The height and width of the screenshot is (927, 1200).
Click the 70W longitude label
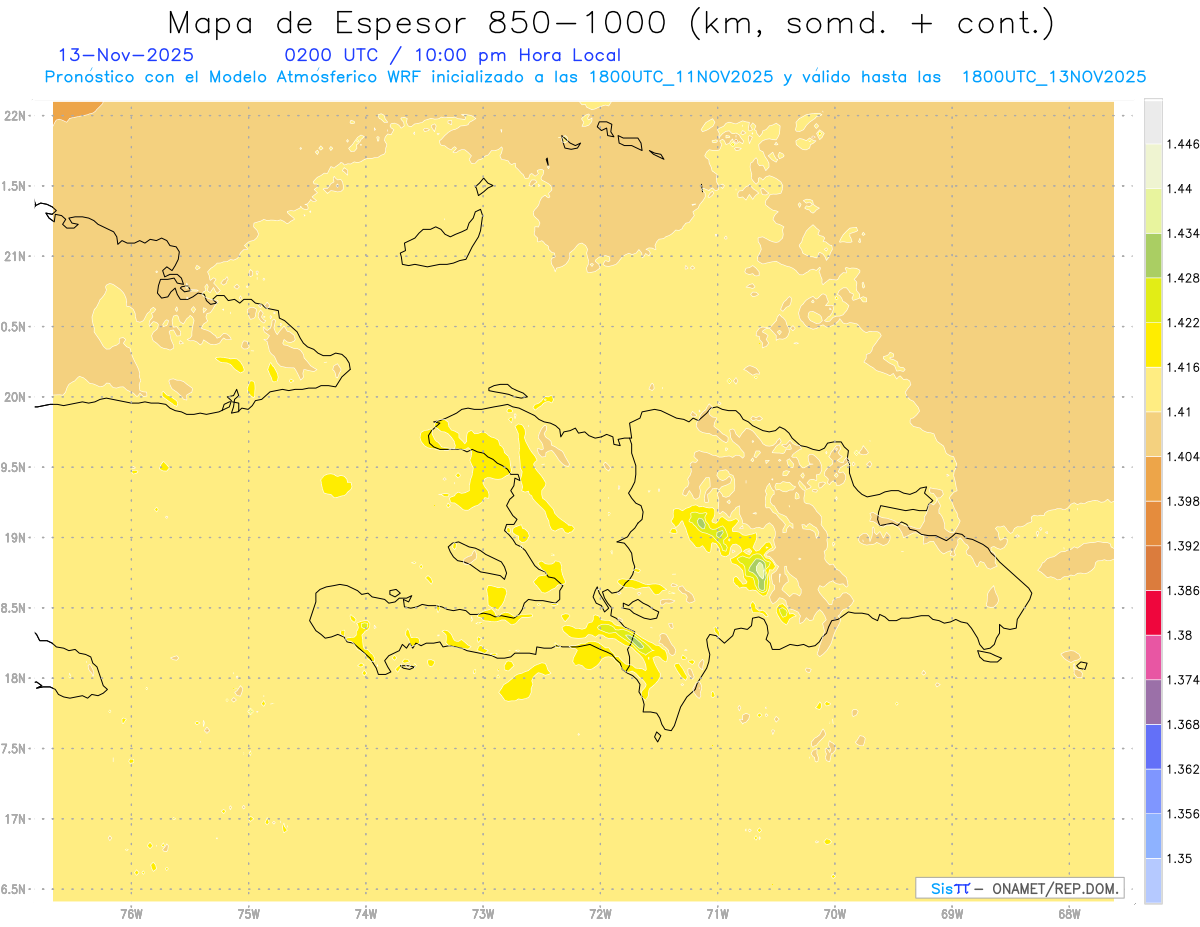coord(835,913)
